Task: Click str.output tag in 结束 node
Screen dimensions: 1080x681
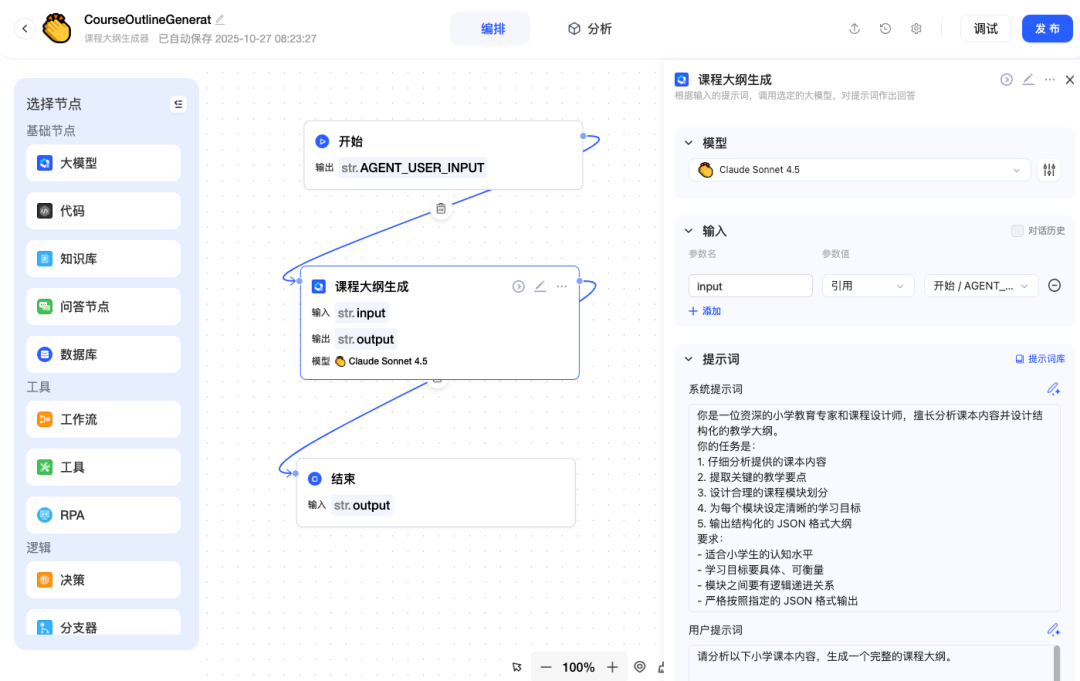Action: click(362, 505)
